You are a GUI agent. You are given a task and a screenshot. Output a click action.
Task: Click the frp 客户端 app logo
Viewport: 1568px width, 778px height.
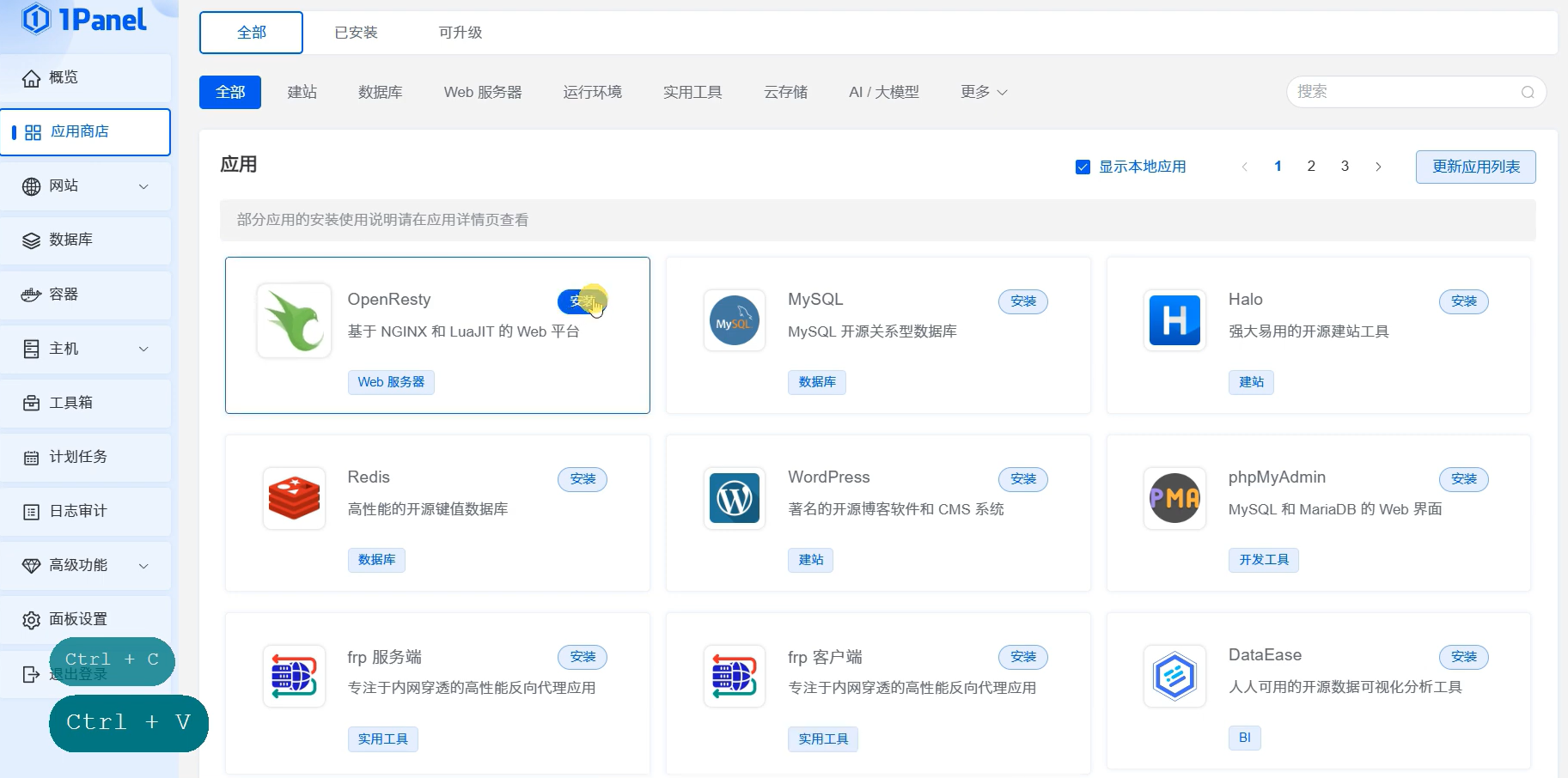click(x=735, y=676)
